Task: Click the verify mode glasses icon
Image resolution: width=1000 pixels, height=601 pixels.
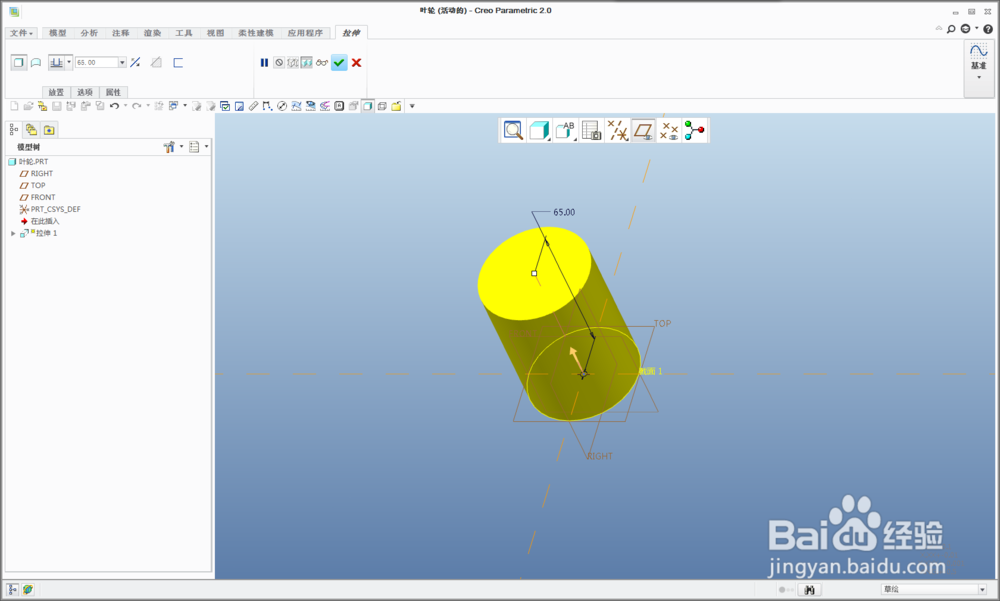Action: 321,63
